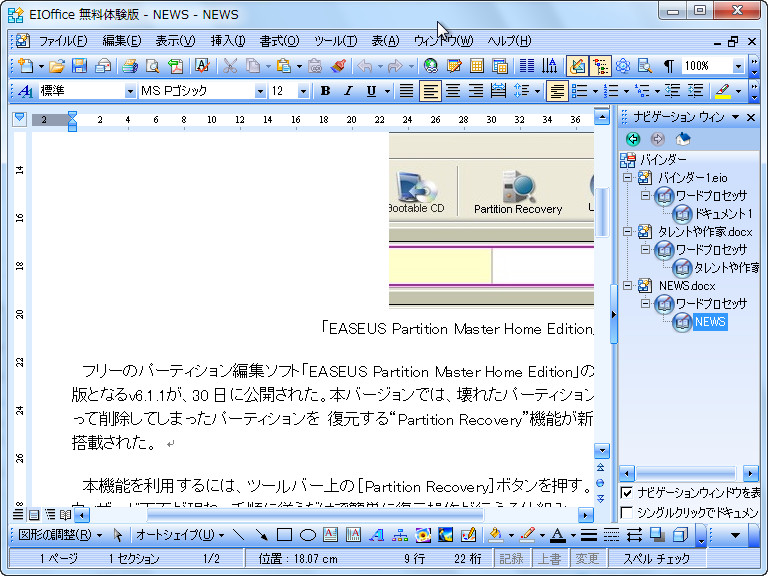Show paragraph marks with the pilcrow icon
This screenshot has height=576, width=768.
pyautogui.click(x=669, y=66)
